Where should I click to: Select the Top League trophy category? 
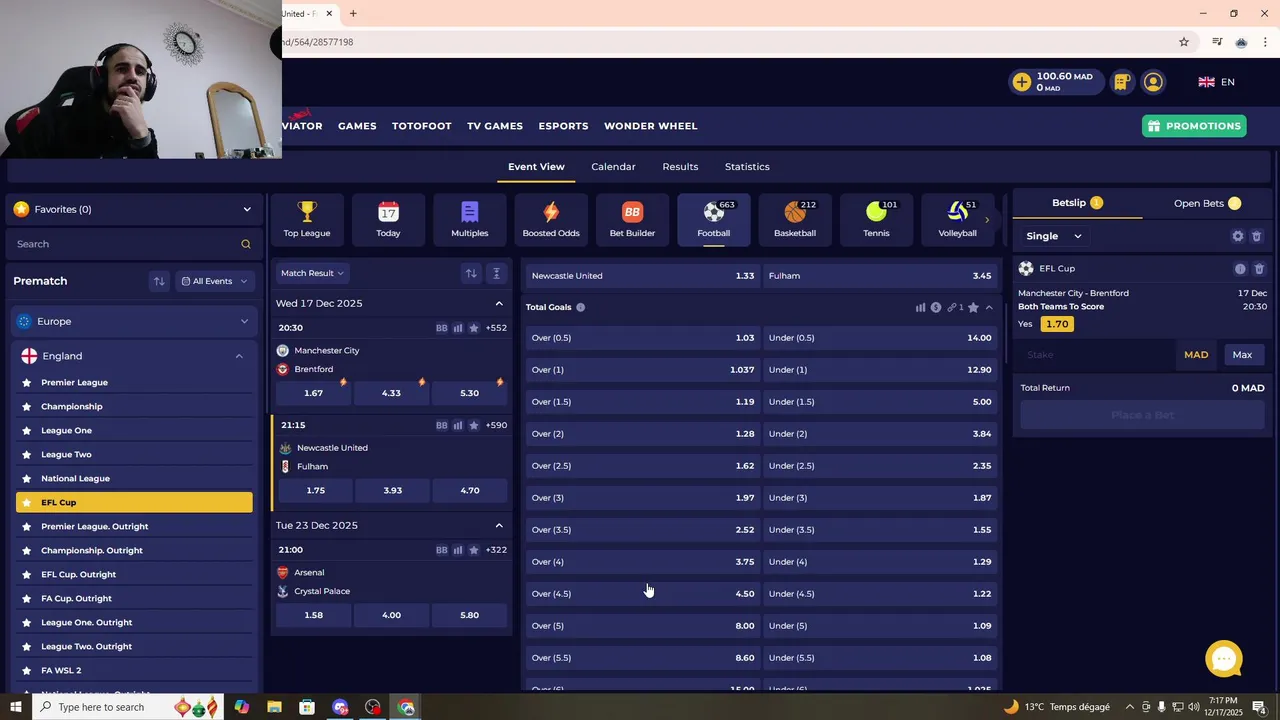tap(307, 219)
